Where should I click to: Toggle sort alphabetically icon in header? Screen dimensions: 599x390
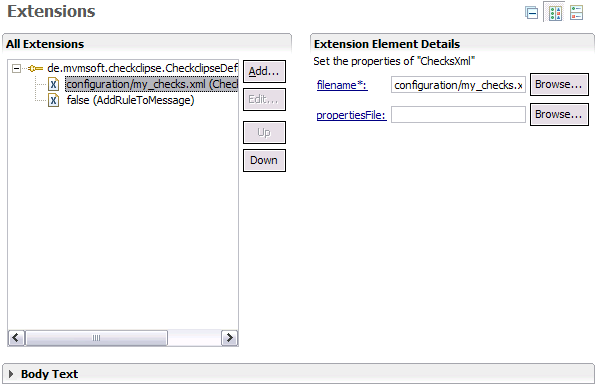[x=555, y=13]
